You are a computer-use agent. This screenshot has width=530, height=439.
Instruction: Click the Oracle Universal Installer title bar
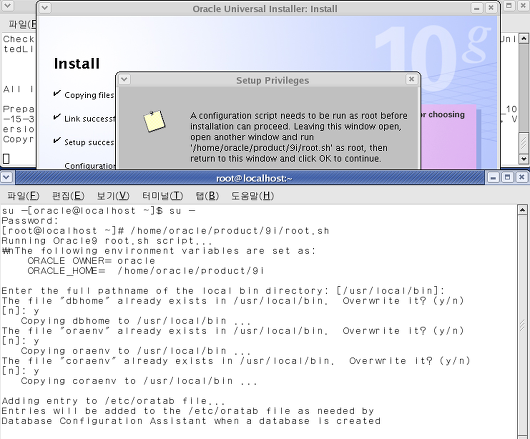265,8
